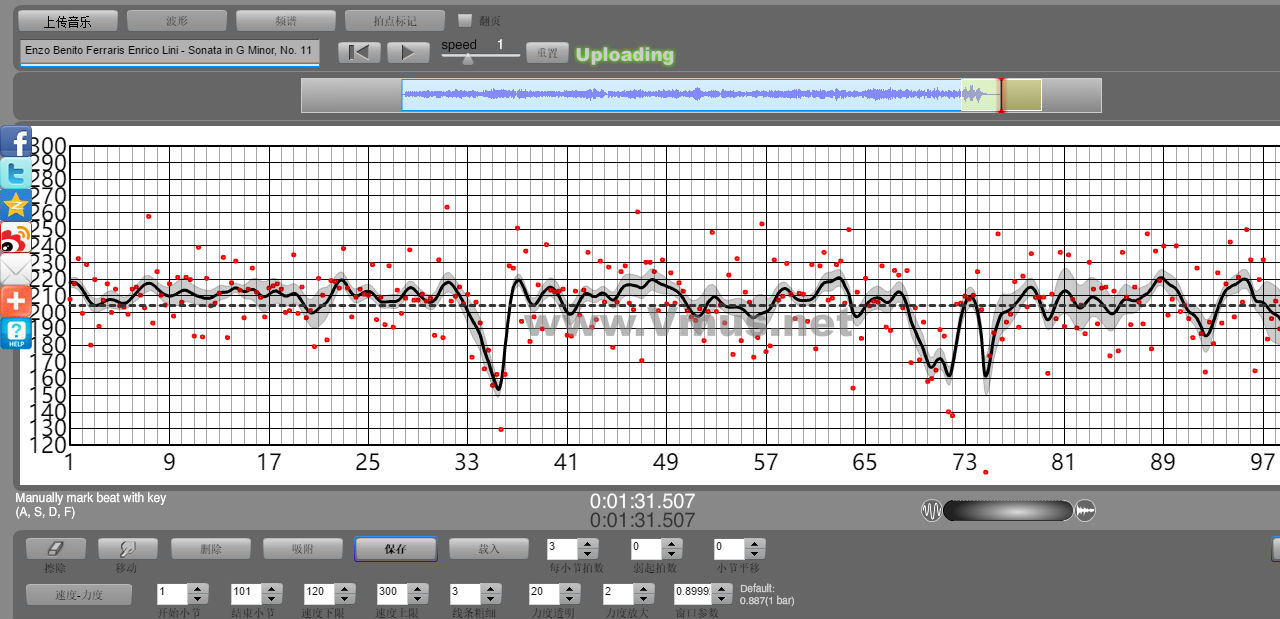Select the move (移动) tool
Viewport: 1280px width, 619px height.
pos(127,549)
